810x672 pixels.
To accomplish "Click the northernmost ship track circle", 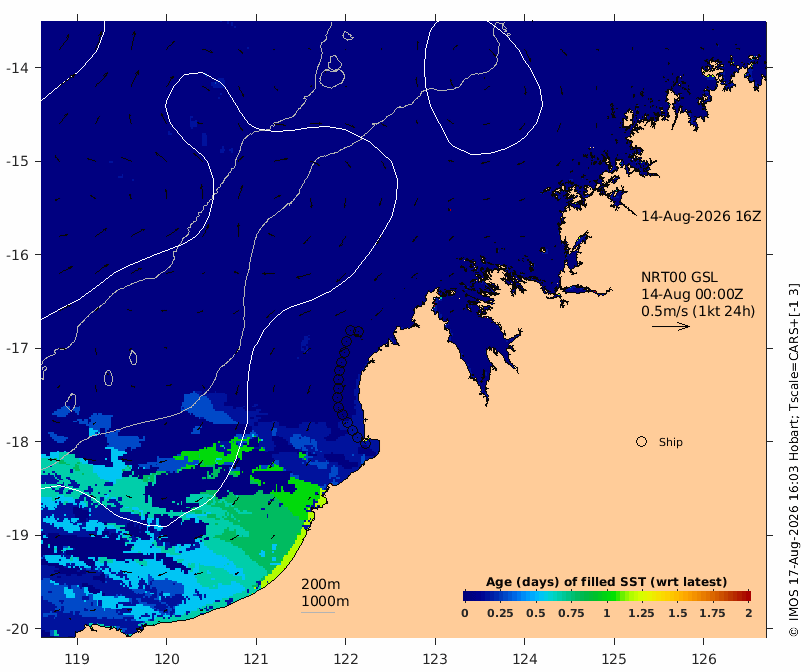I will point(351,331).
